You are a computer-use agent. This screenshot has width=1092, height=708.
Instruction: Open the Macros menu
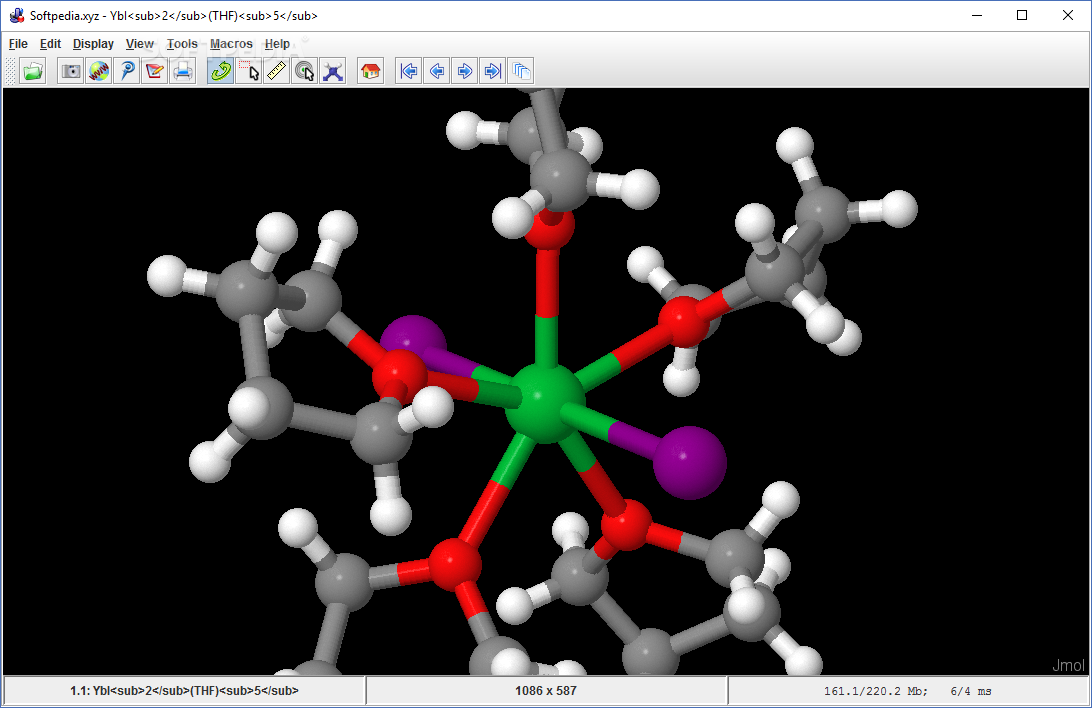[x=231, y=44]
